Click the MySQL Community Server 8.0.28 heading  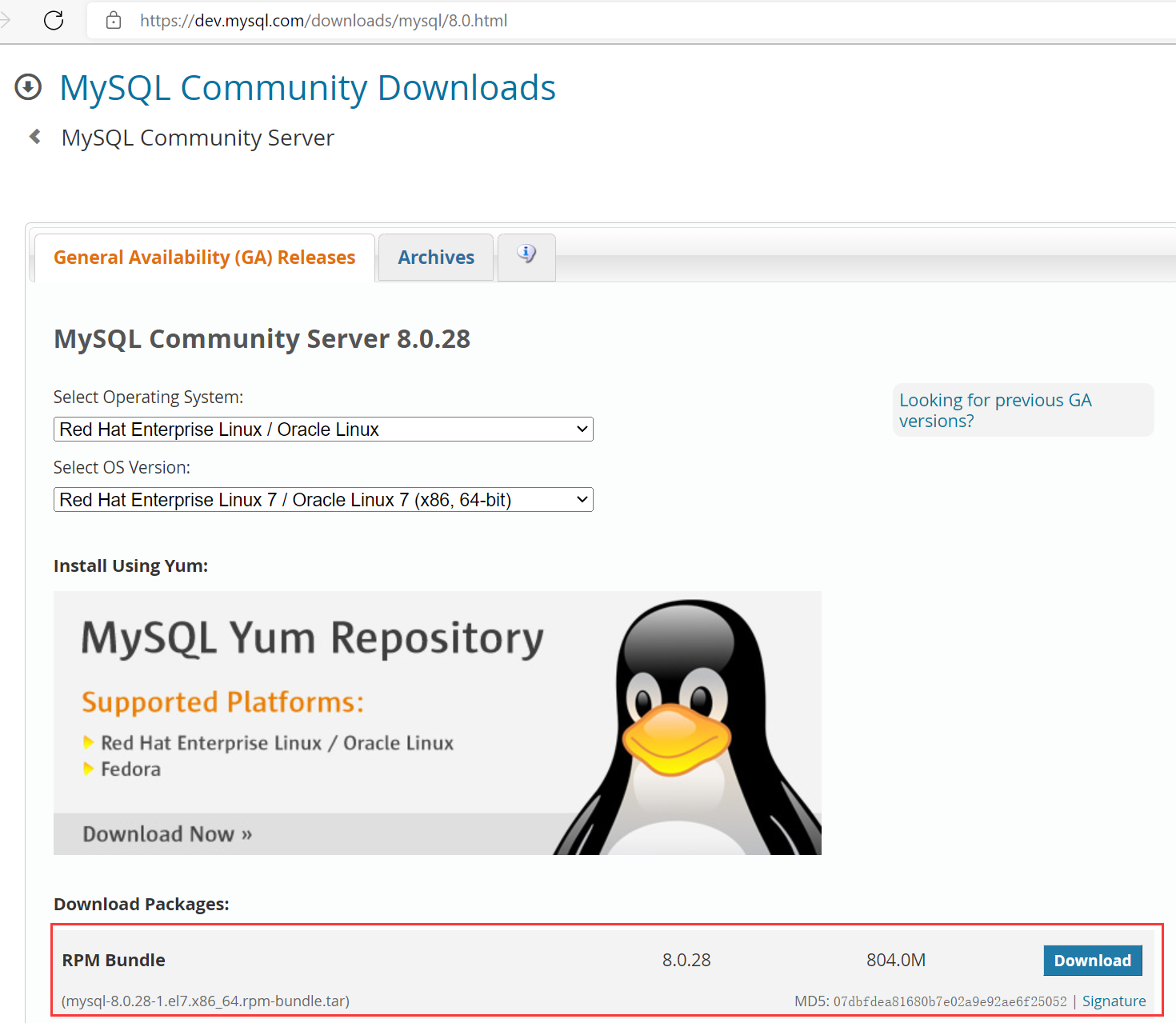(x=262, y=339)
